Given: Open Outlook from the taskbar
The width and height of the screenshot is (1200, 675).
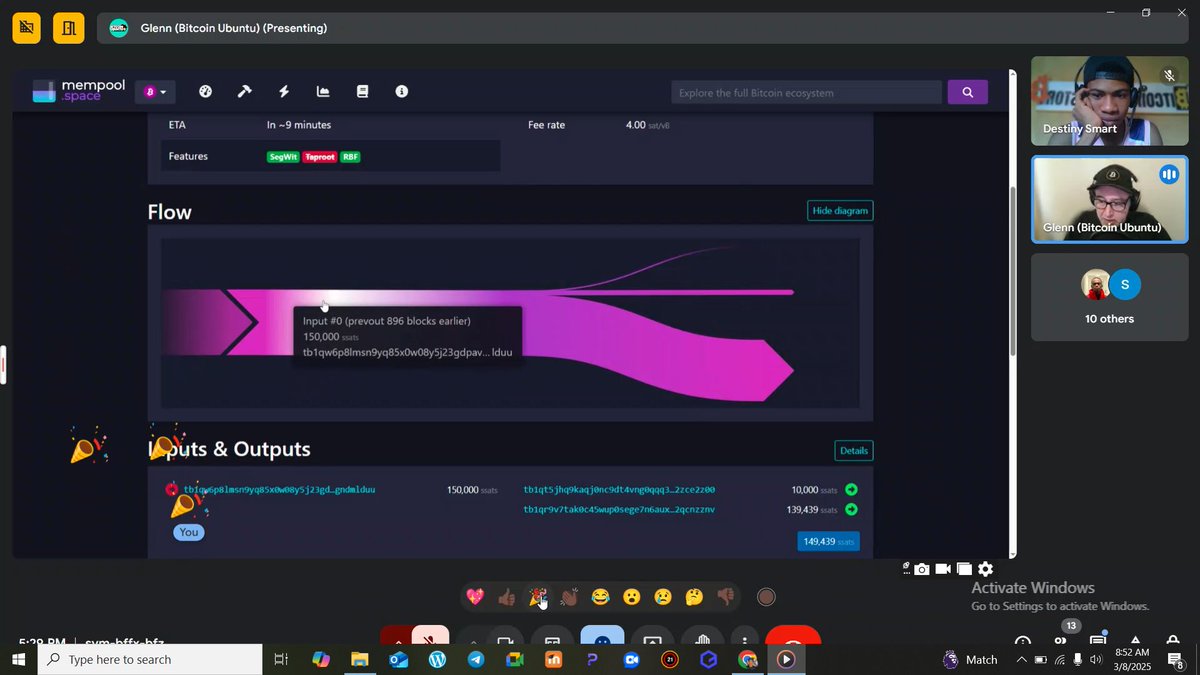Looking at the screenshot, I should (398, 659).
